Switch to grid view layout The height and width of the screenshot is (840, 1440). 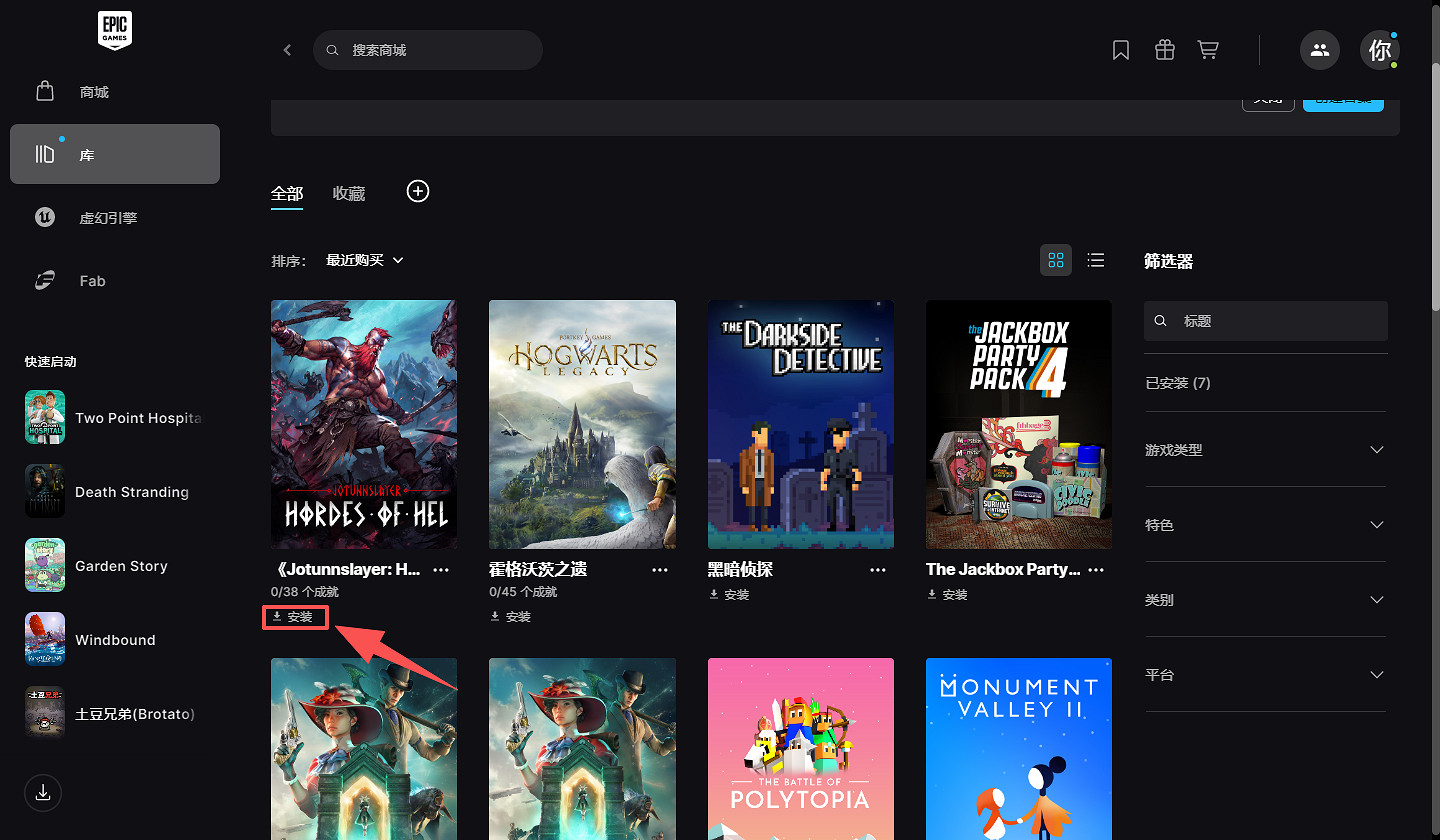1056,260
